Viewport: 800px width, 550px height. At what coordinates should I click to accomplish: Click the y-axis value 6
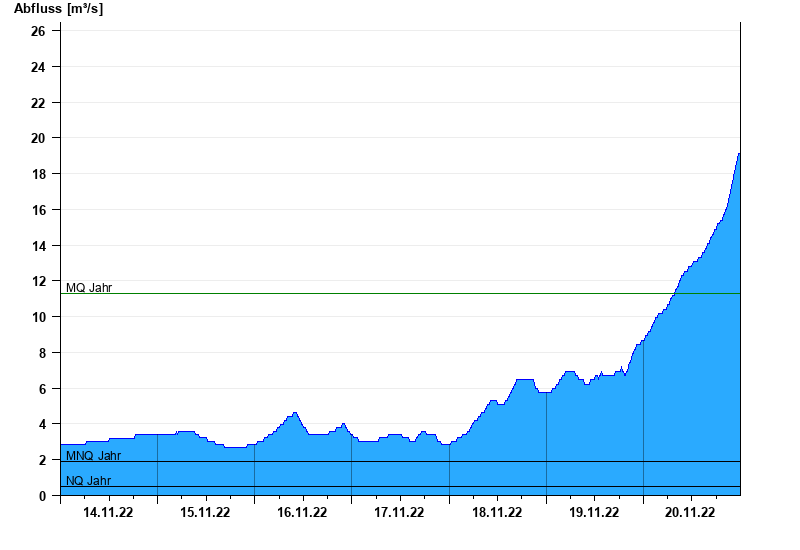coord(42,389)
